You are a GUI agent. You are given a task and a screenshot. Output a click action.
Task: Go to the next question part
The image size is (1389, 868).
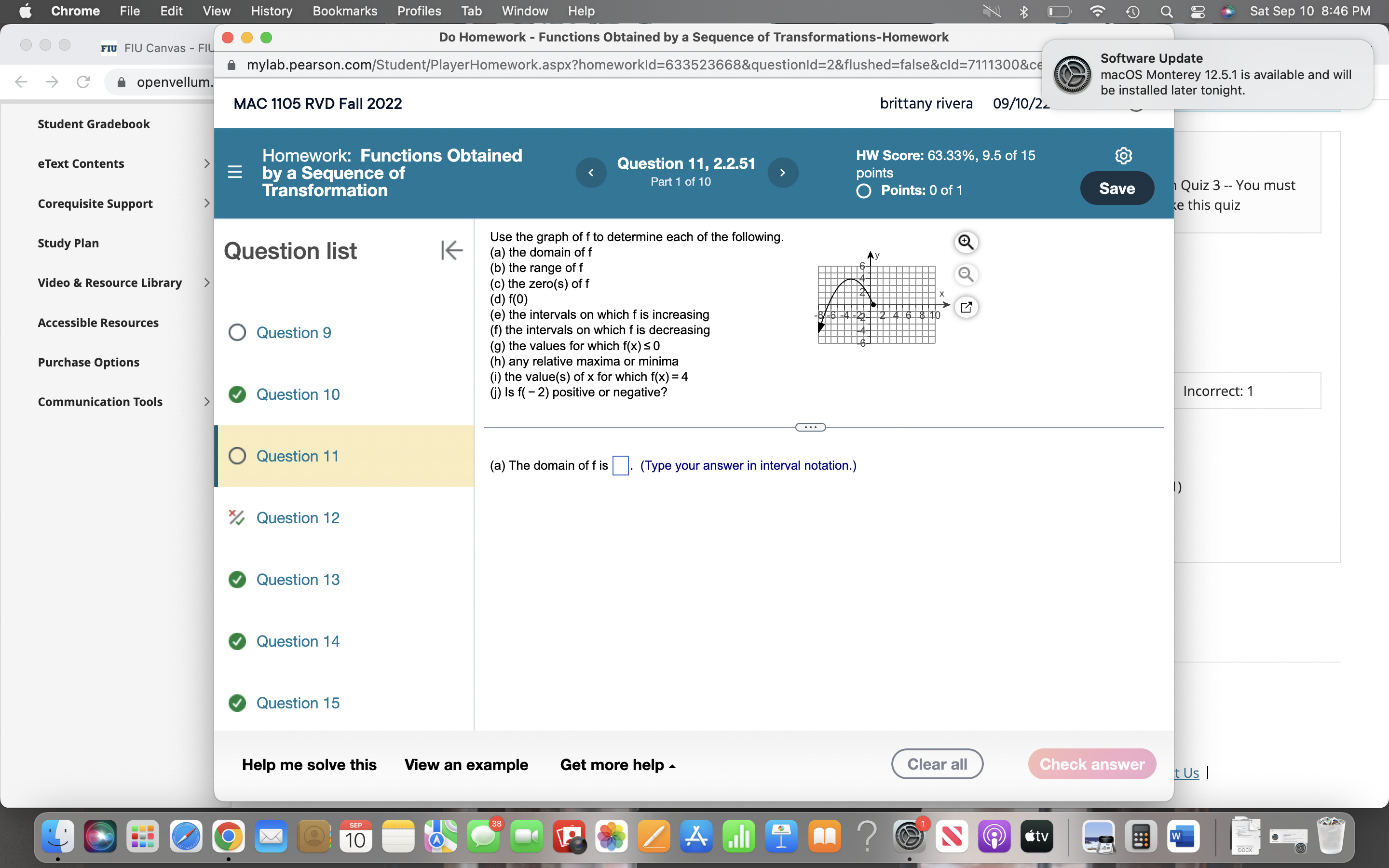pos(783,172)
